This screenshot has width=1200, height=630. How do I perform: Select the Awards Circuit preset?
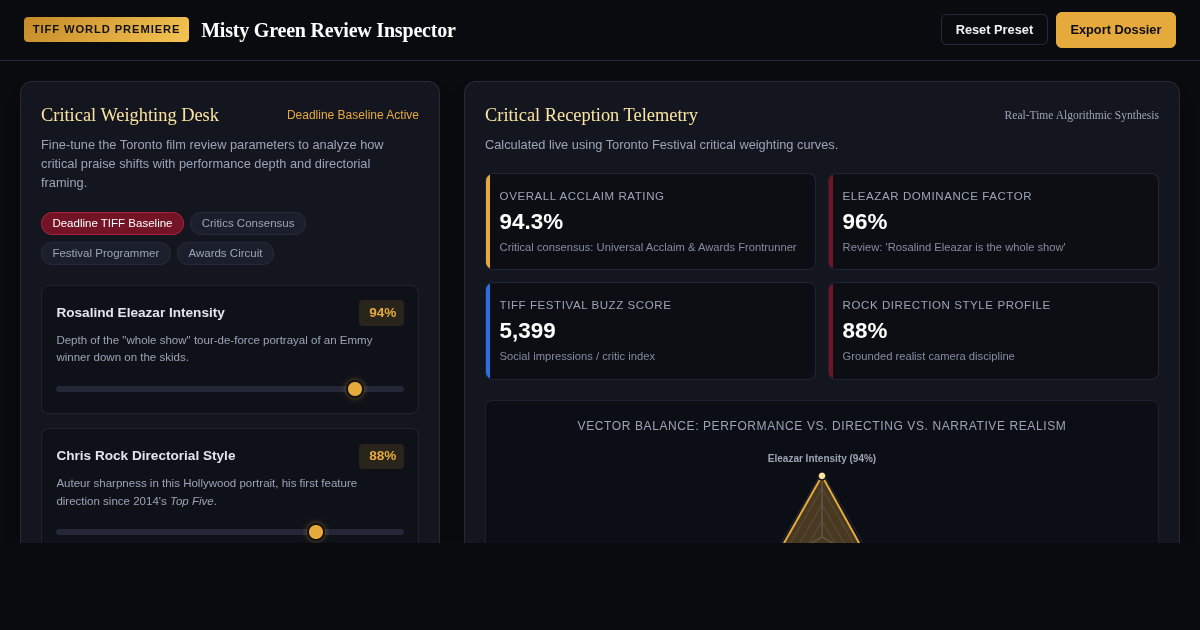pyautogui.click(x=225, y=253)
